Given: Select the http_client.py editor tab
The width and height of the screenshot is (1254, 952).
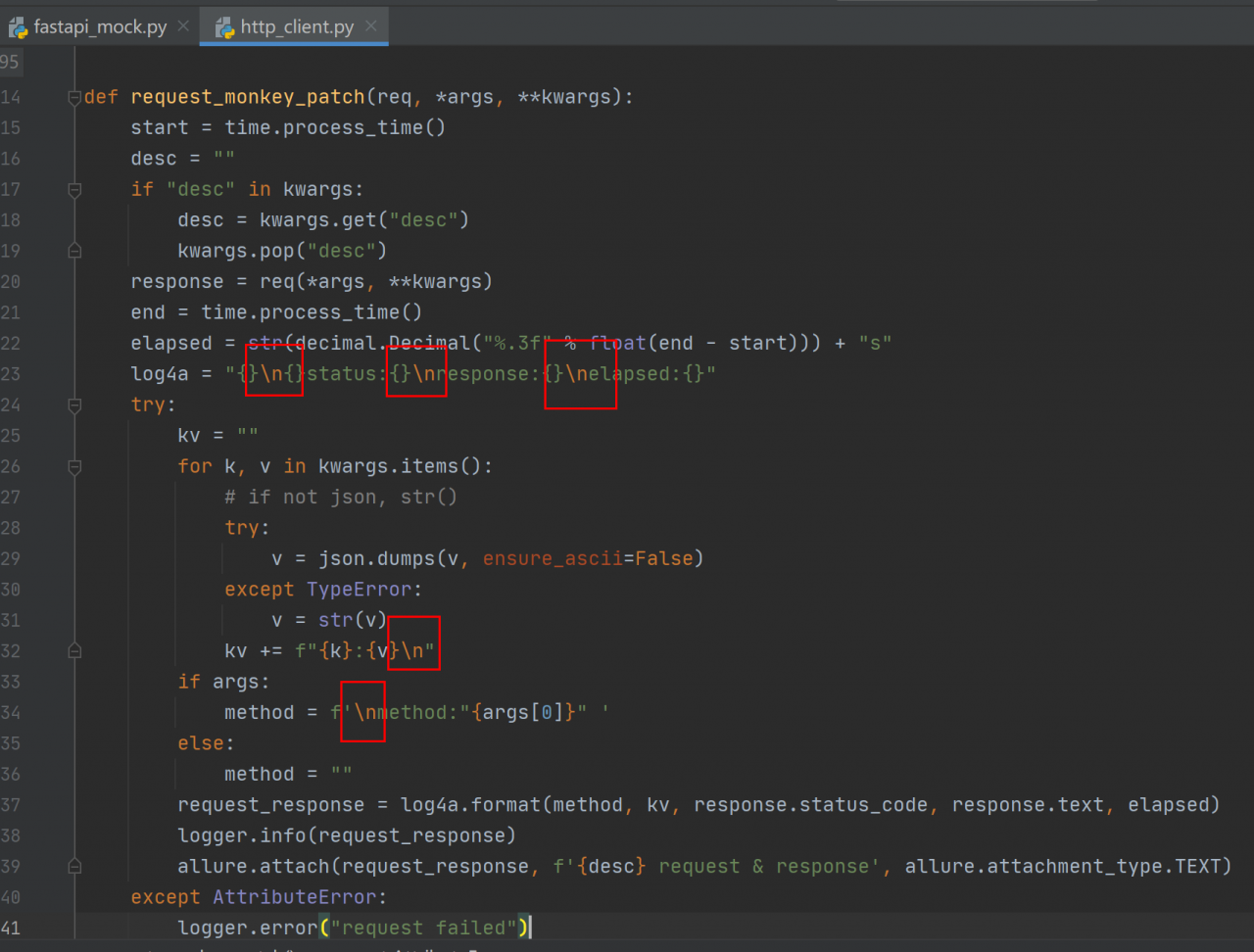Looking at the screenshot, I should click(297, 26).
